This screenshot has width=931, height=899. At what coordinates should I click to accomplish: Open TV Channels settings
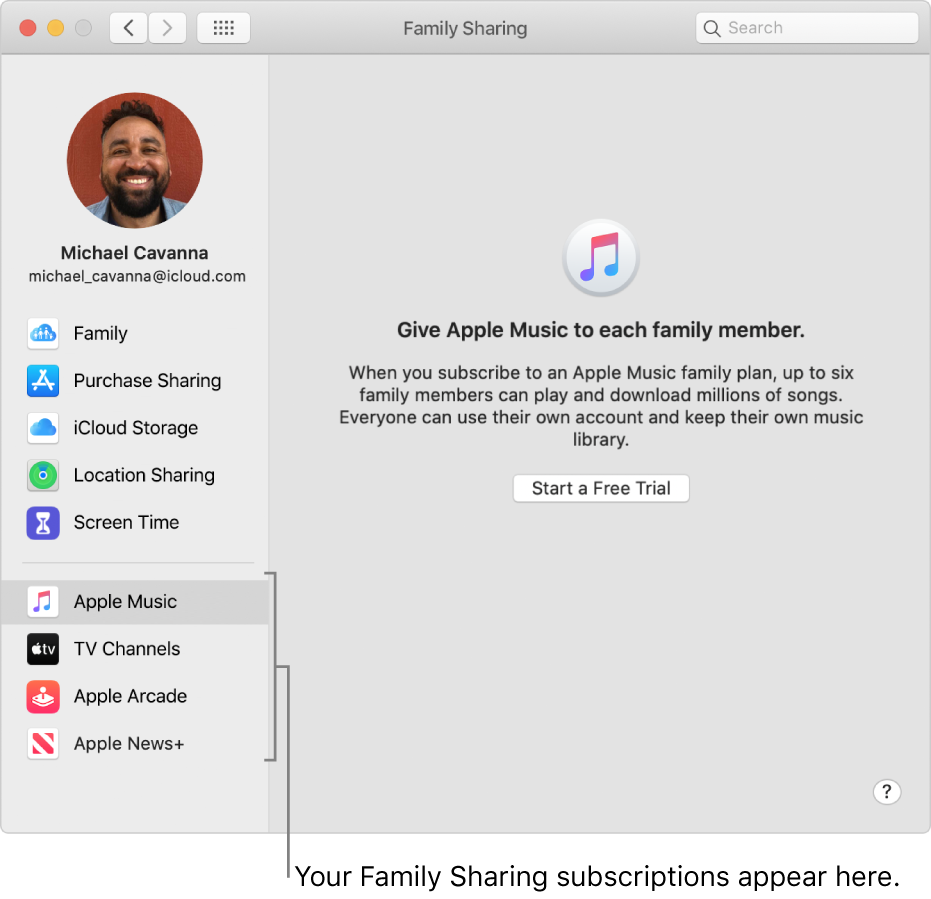click(127, 649)
